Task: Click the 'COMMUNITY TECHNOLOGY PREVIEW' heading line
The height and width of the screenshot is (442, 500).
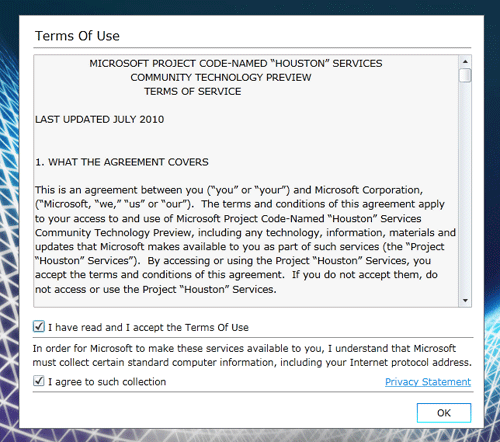Action: 221,77
